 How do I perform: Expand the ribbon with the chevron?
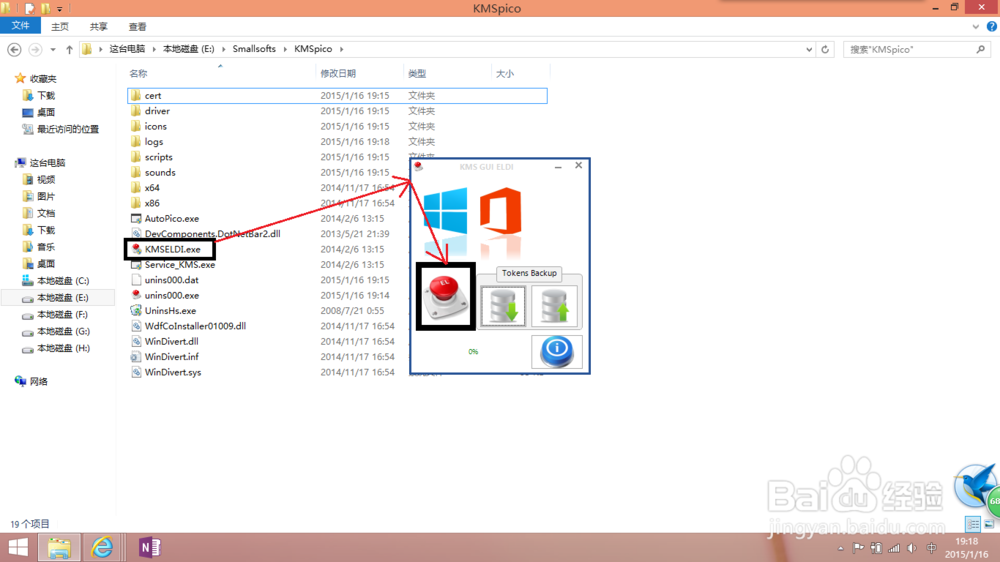976,26
